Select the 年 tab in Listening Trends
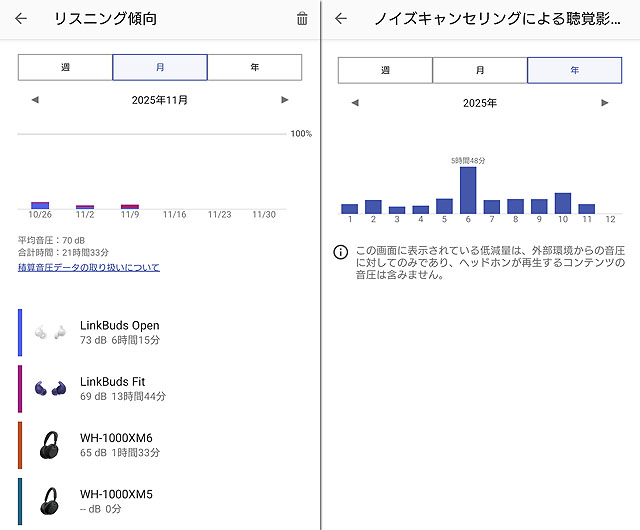This screenshot has height=530, width=640. tap(254, 67)
